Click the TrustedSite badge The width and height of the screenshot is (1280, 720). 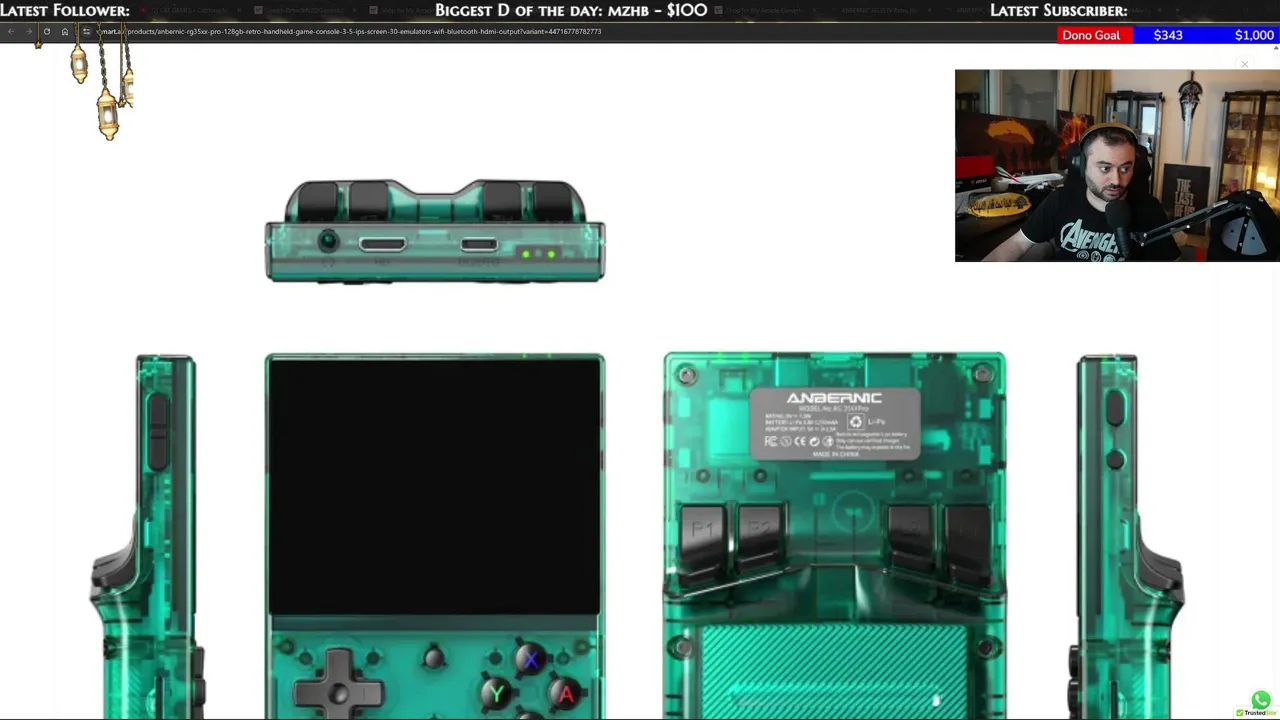click(x=1256, y=713)
